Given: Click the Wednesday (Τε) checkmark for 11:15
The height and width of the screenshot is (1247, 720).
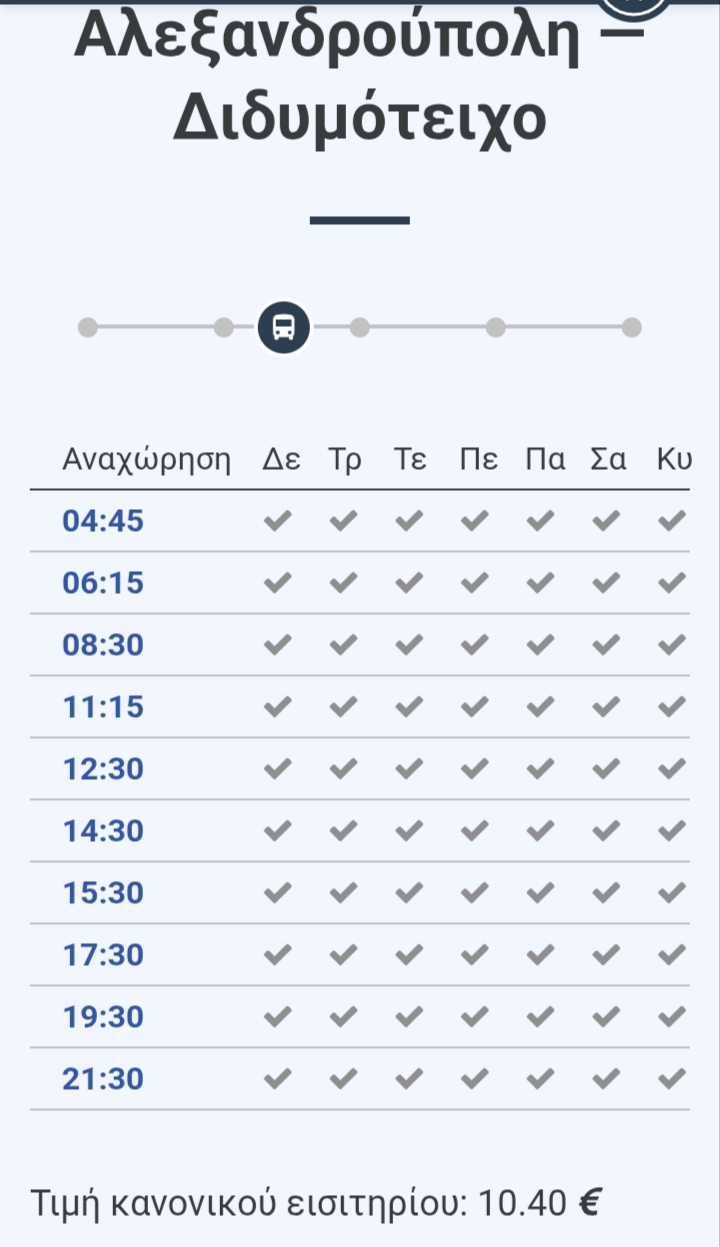Looking at the screenshot, I should [x=409, y=707].
